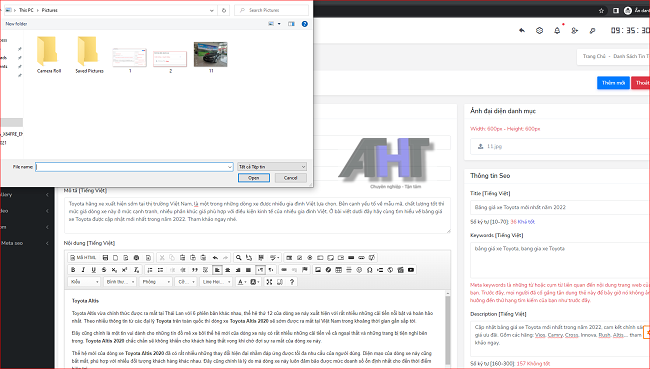Expand the Meta seo sidebar menu
The height and width of the screenshot is (369, 650).
click(25, 243)
